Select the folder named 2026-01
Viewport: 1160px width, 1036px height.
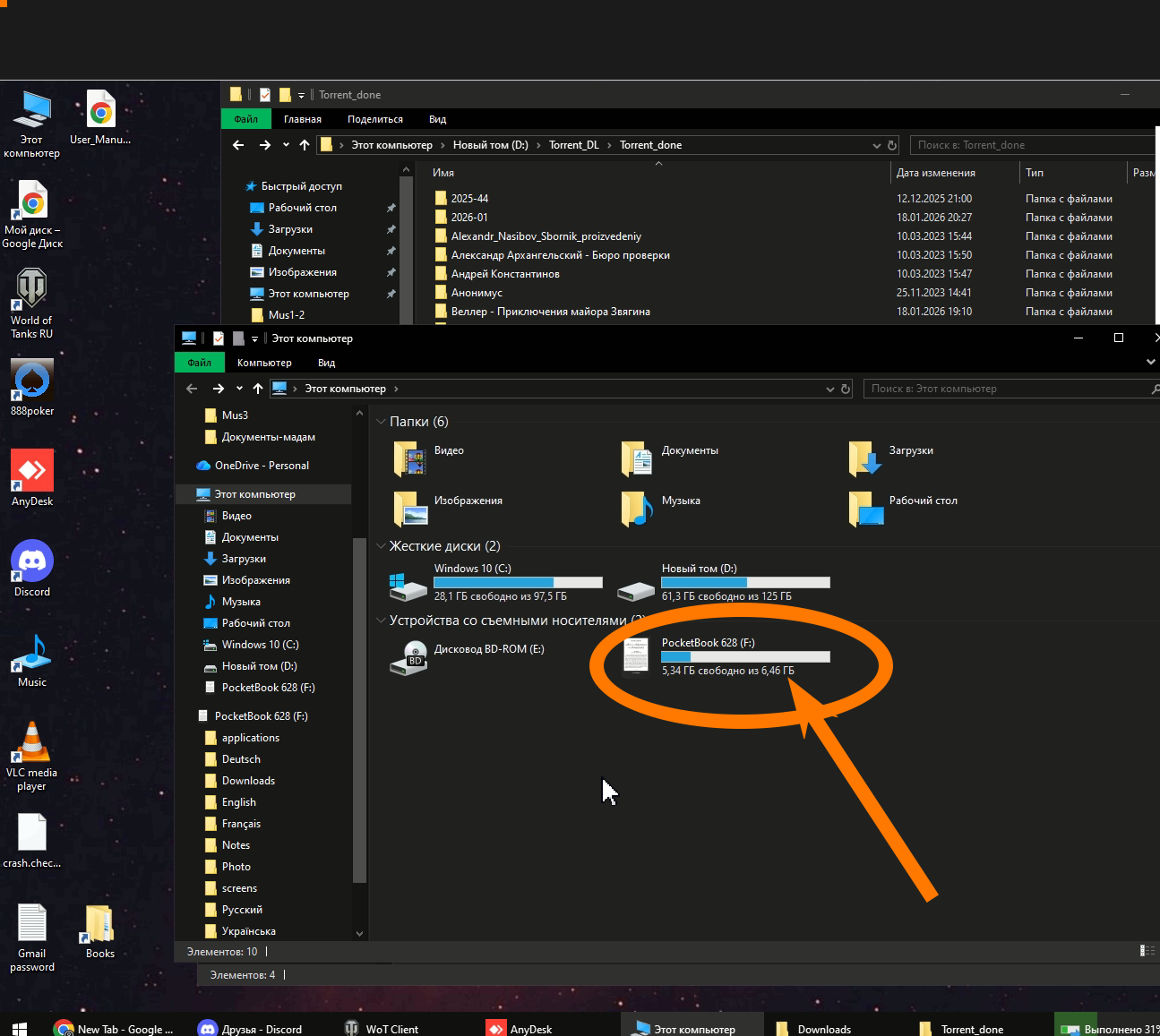[469, 218]
